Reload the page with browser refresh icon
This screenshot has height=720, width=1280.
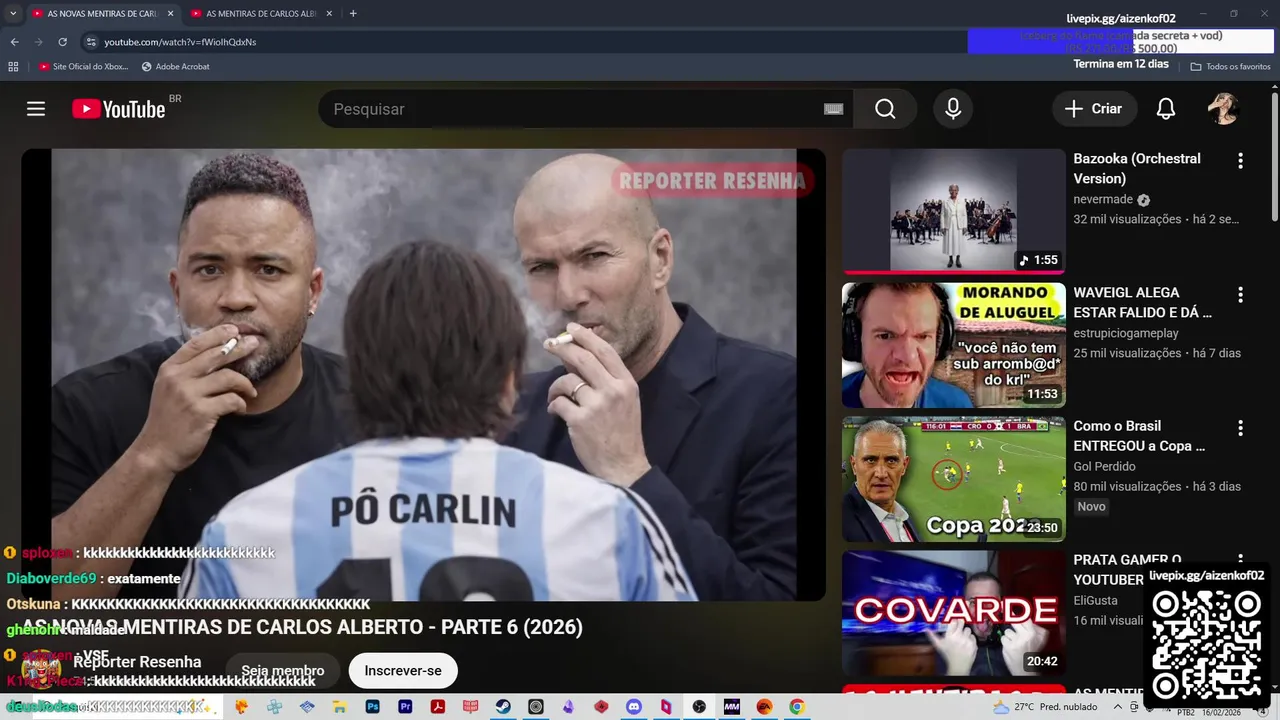(62, 42)
